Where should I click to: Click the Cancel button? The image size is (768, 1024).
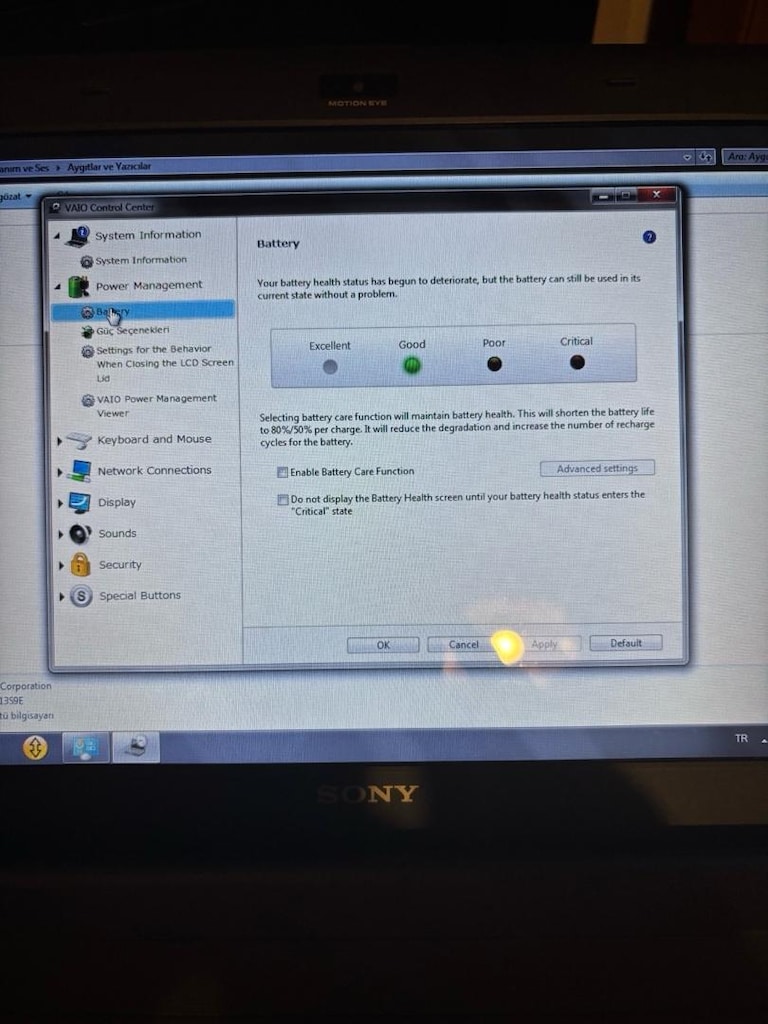463,645
